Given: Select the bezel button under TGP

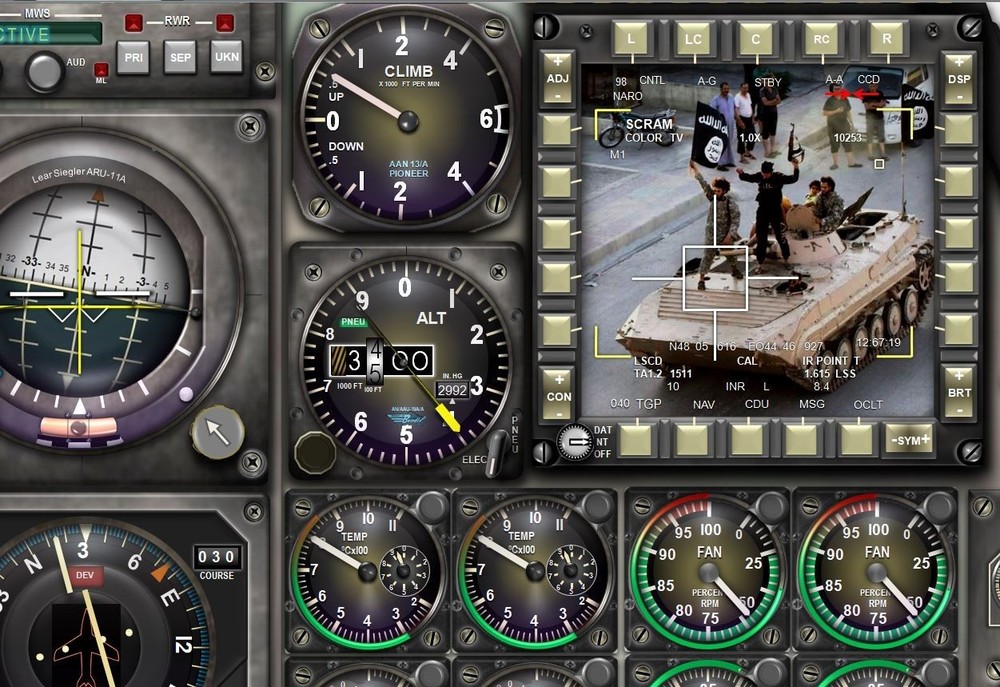Looking at the screenshot, I should (637, 440).
